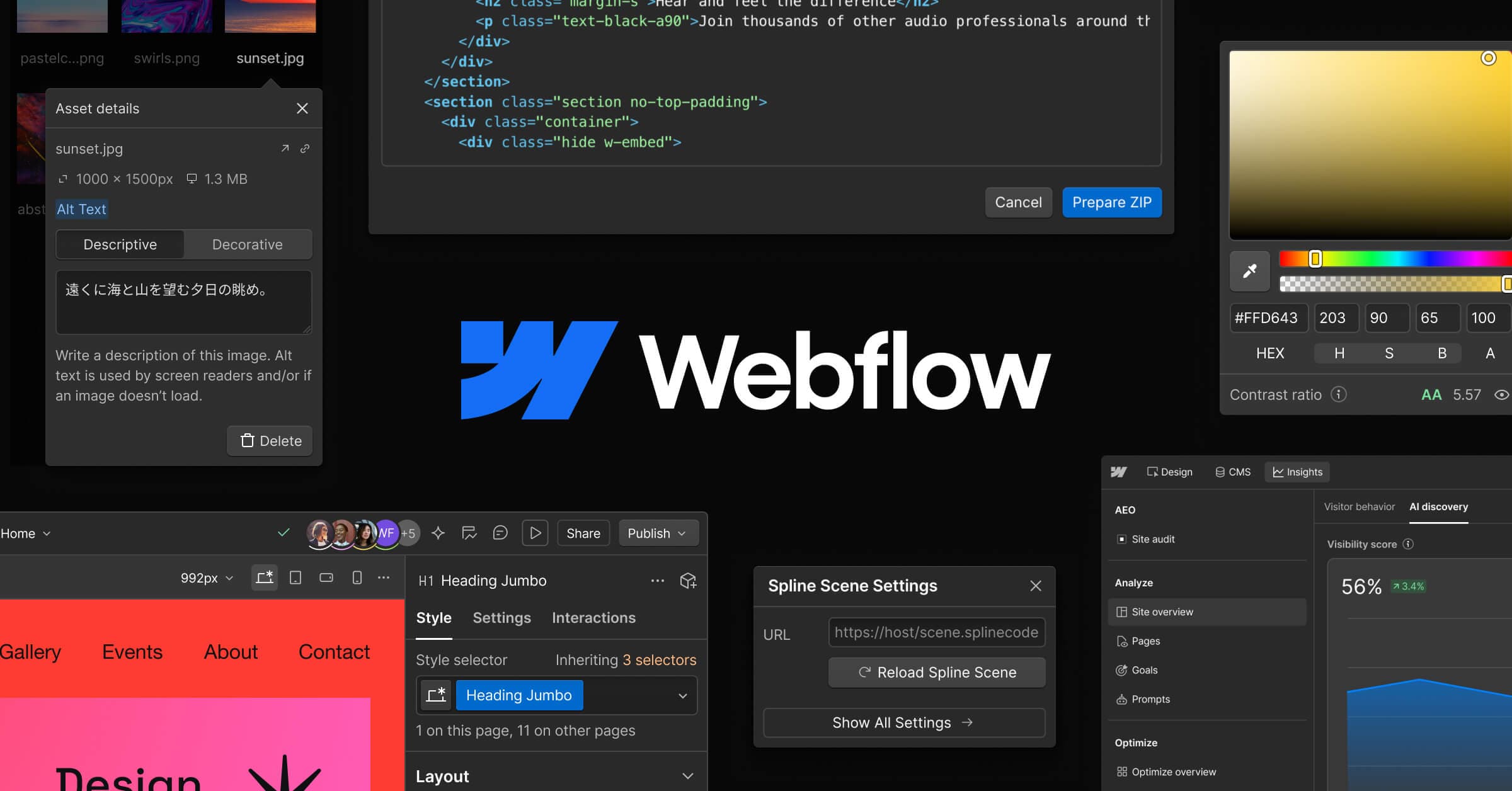Select Decorative alt text option
This screenshot has width=1512, height=791.
248,244
